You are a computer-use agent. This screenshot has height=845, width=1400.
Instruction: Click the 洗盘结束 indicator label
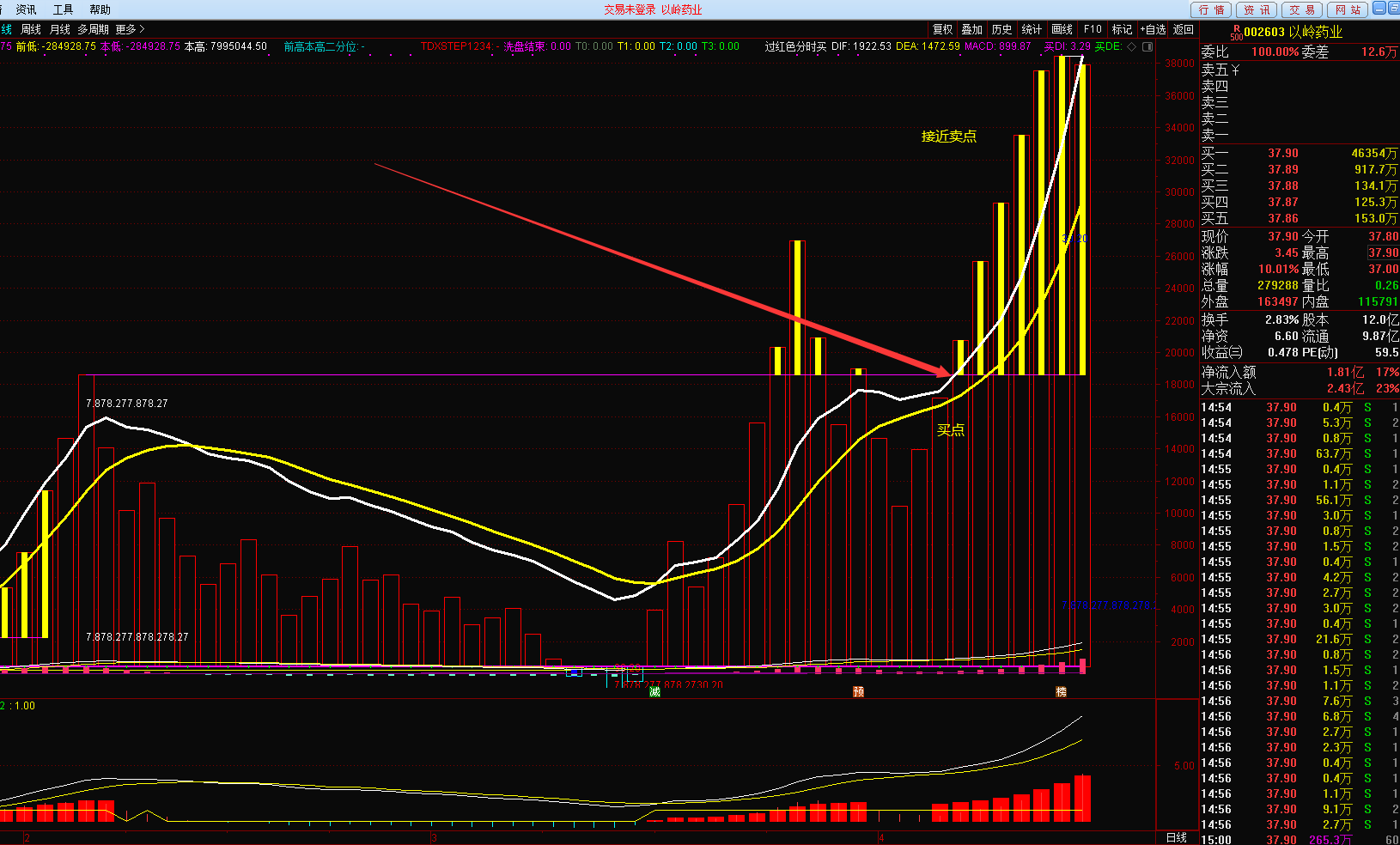point(524,46)
